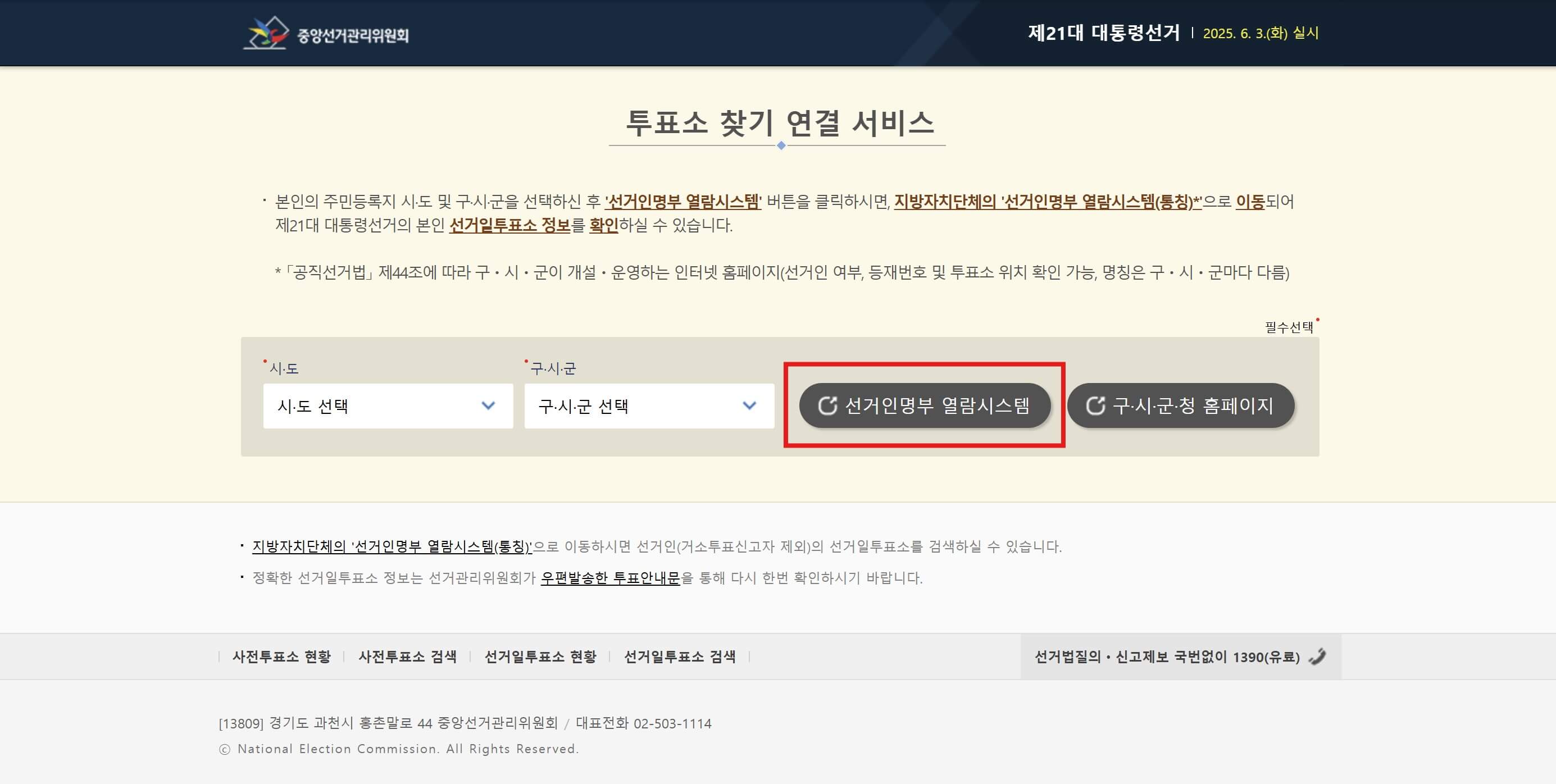Click the 선거법질의·신고제보 1390 banner

1167,657
